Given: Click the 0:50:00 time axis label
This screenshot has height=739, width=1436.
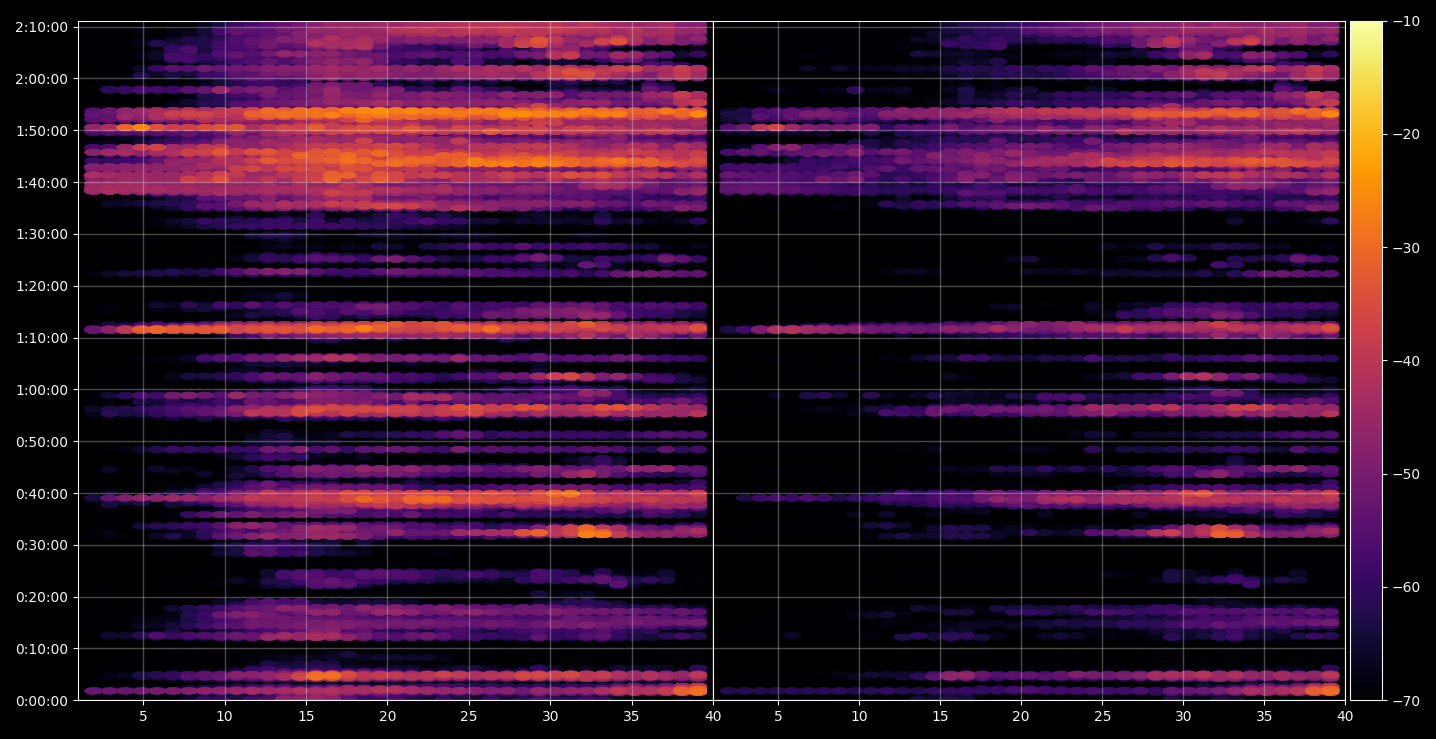Looking at the screenshot, I should (x=41, y=442).
